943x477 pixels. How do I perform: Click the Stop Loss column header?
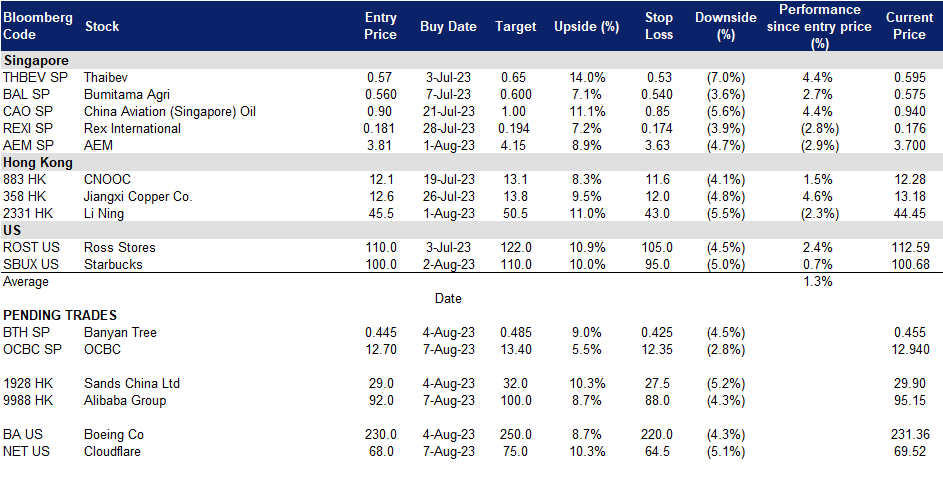click(659, 26)
